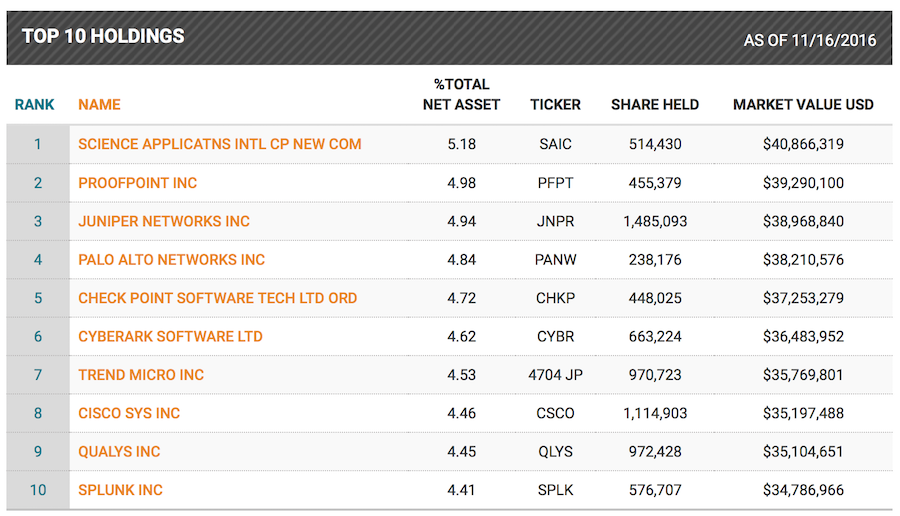The image size is (900, 516).
Task: Click the Top 10 Holdings title
Action: click(103, 37)
